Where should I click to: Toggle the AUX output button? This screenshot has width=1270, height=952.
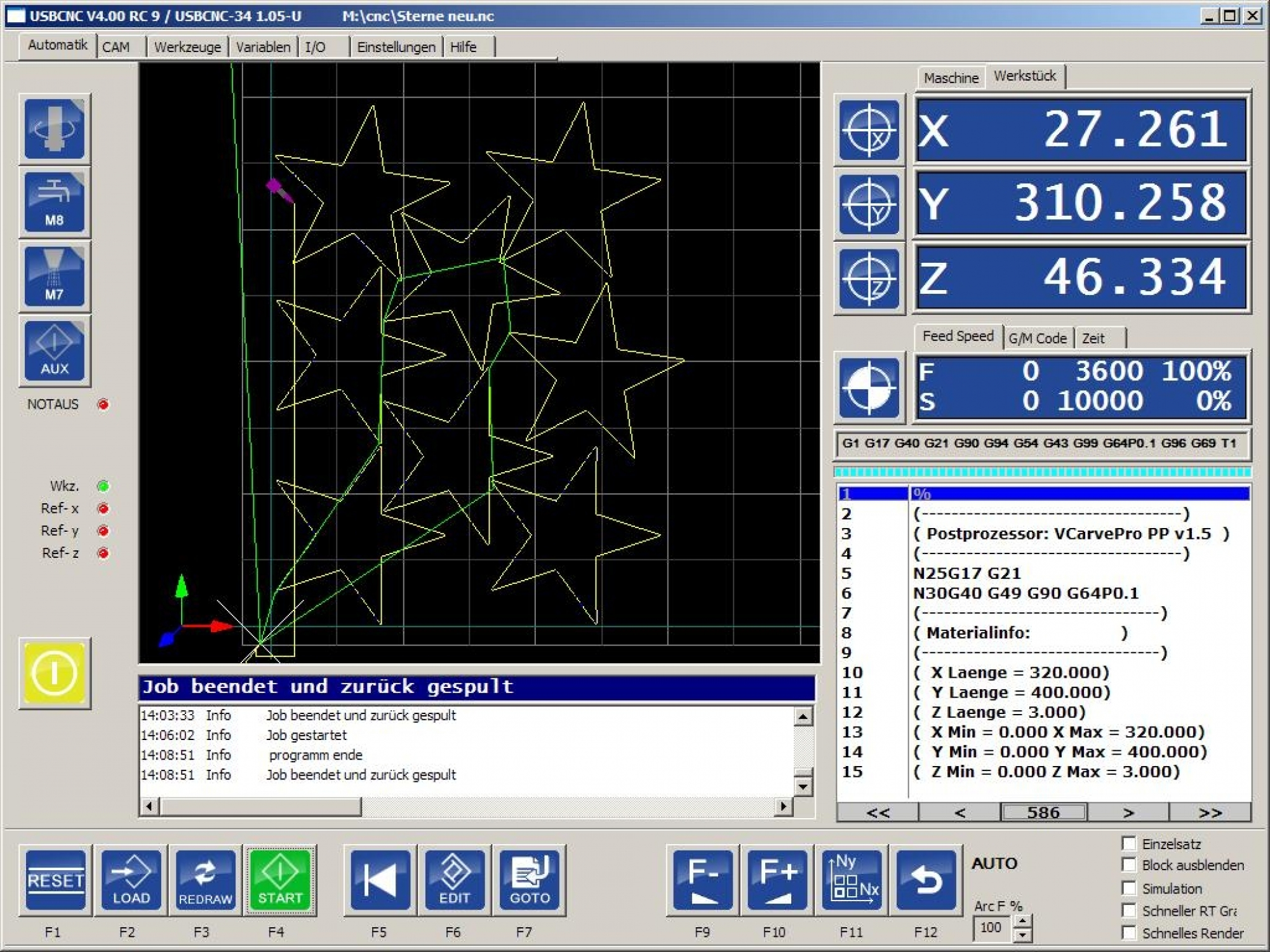[55, 351]
